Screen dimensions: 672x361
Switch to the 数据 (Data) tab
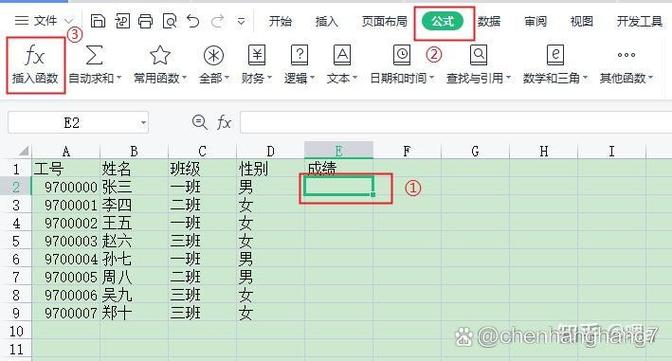pyautogui.click(x=489, y=21)
